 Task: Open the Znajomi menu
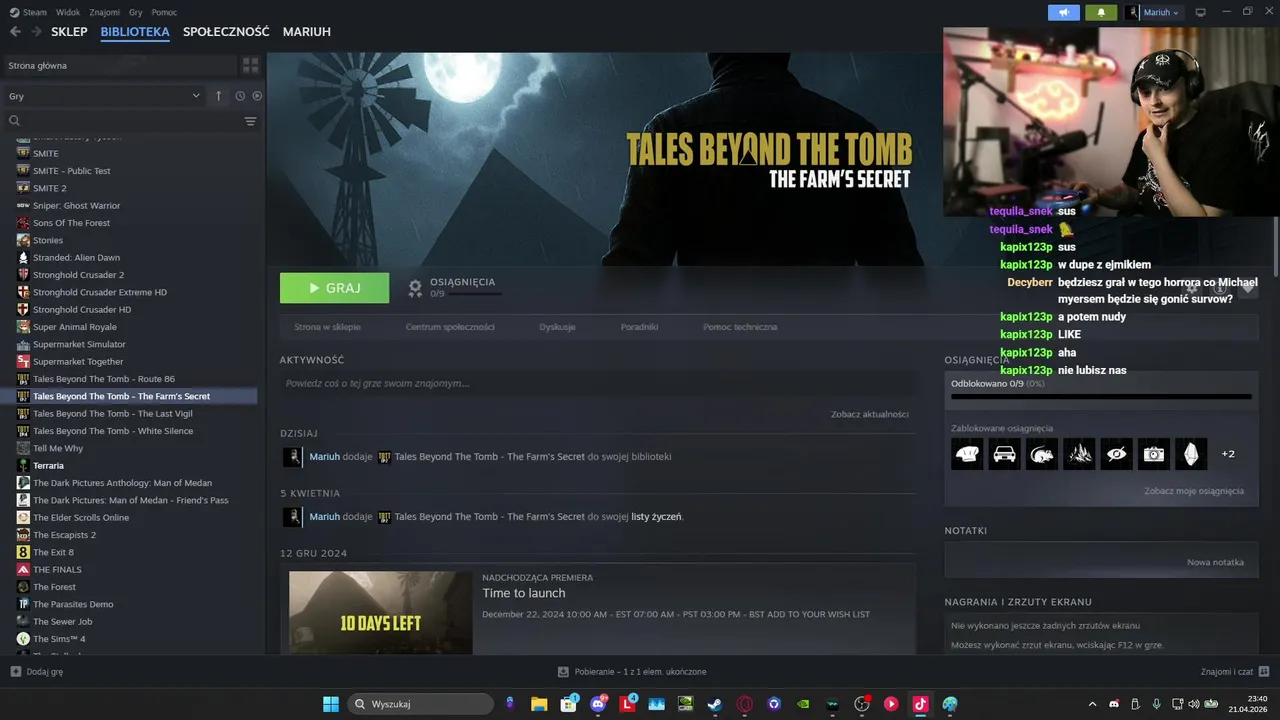coord(105,12)
